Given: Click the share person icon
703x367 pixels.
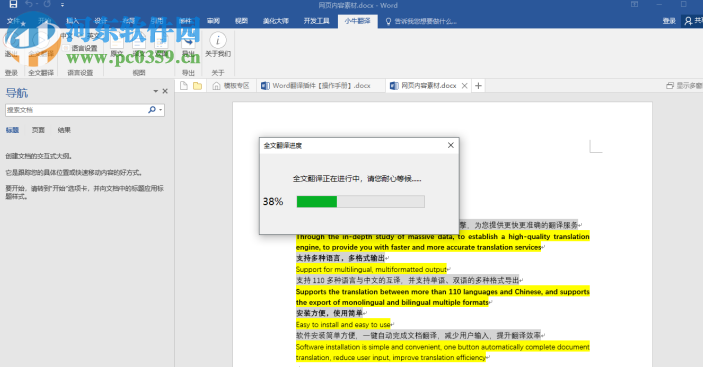Looking at the screenshot, I should point(688,21).
